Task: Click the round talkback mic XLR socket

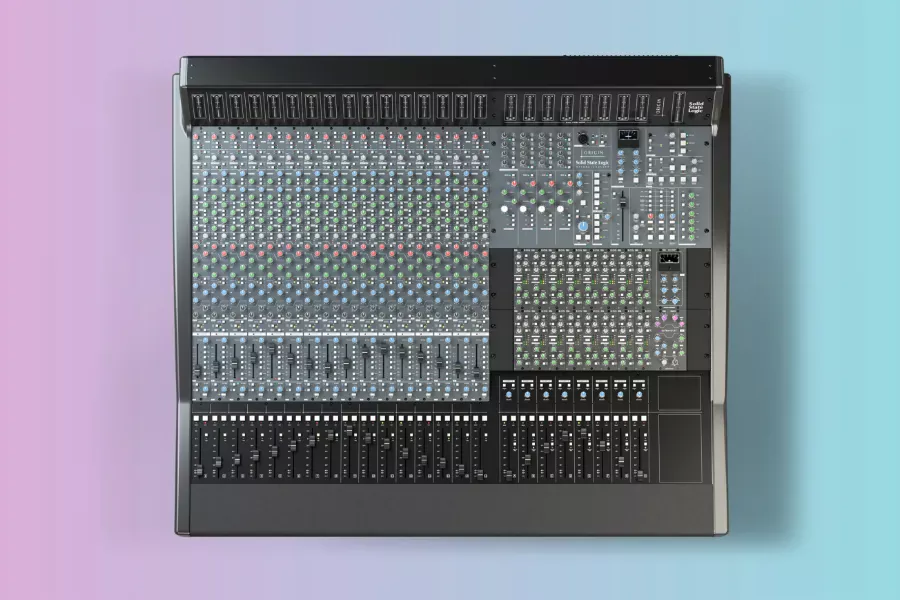Action: 583,138
